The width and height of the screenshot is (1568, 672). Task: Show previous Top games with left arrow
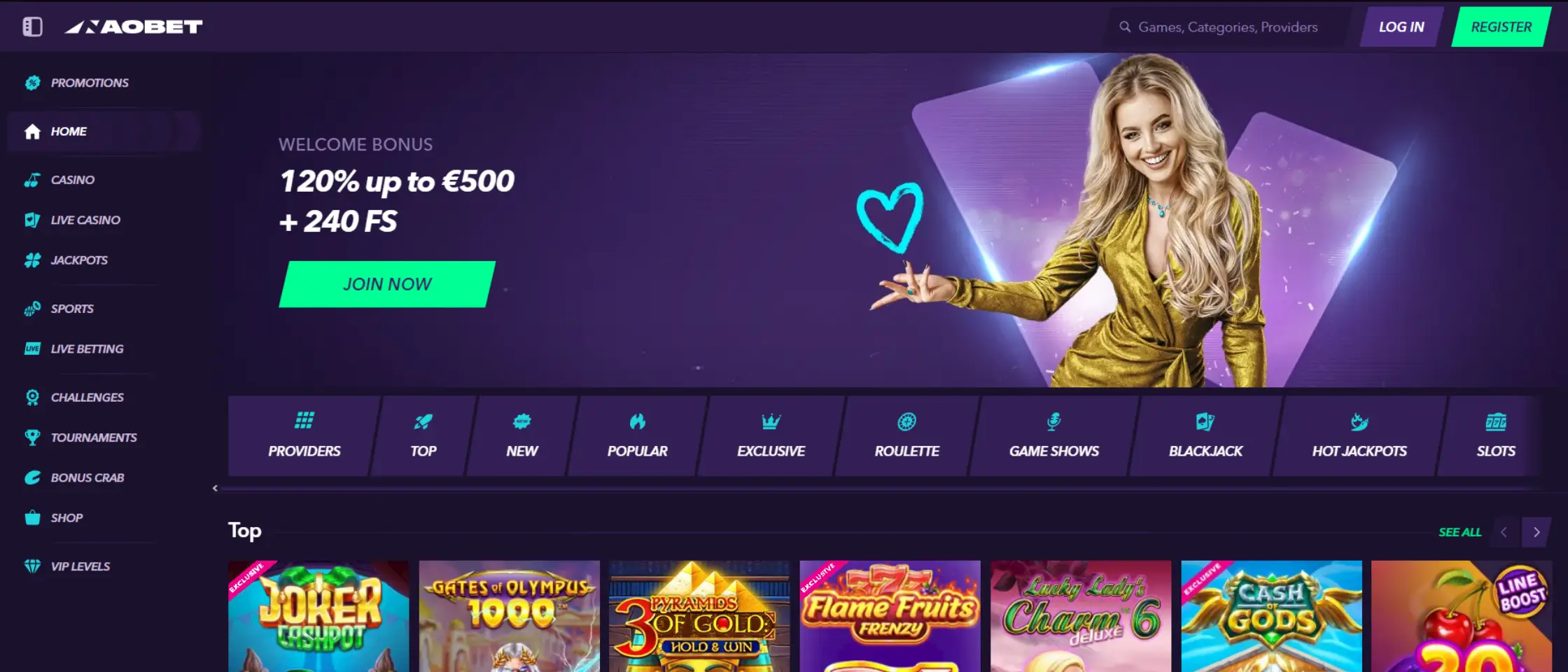tap(1504, 532)
